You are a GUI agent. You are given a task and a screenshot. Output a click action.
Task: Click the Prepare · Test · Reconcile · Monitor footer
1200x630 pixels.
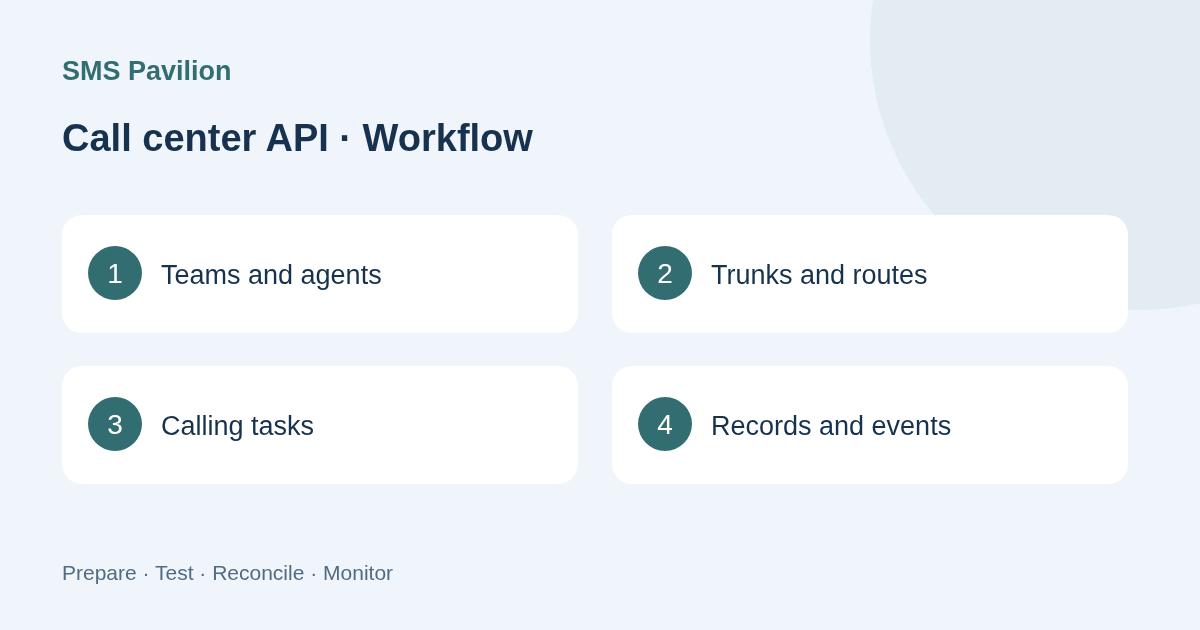click(x=227, y=573)
